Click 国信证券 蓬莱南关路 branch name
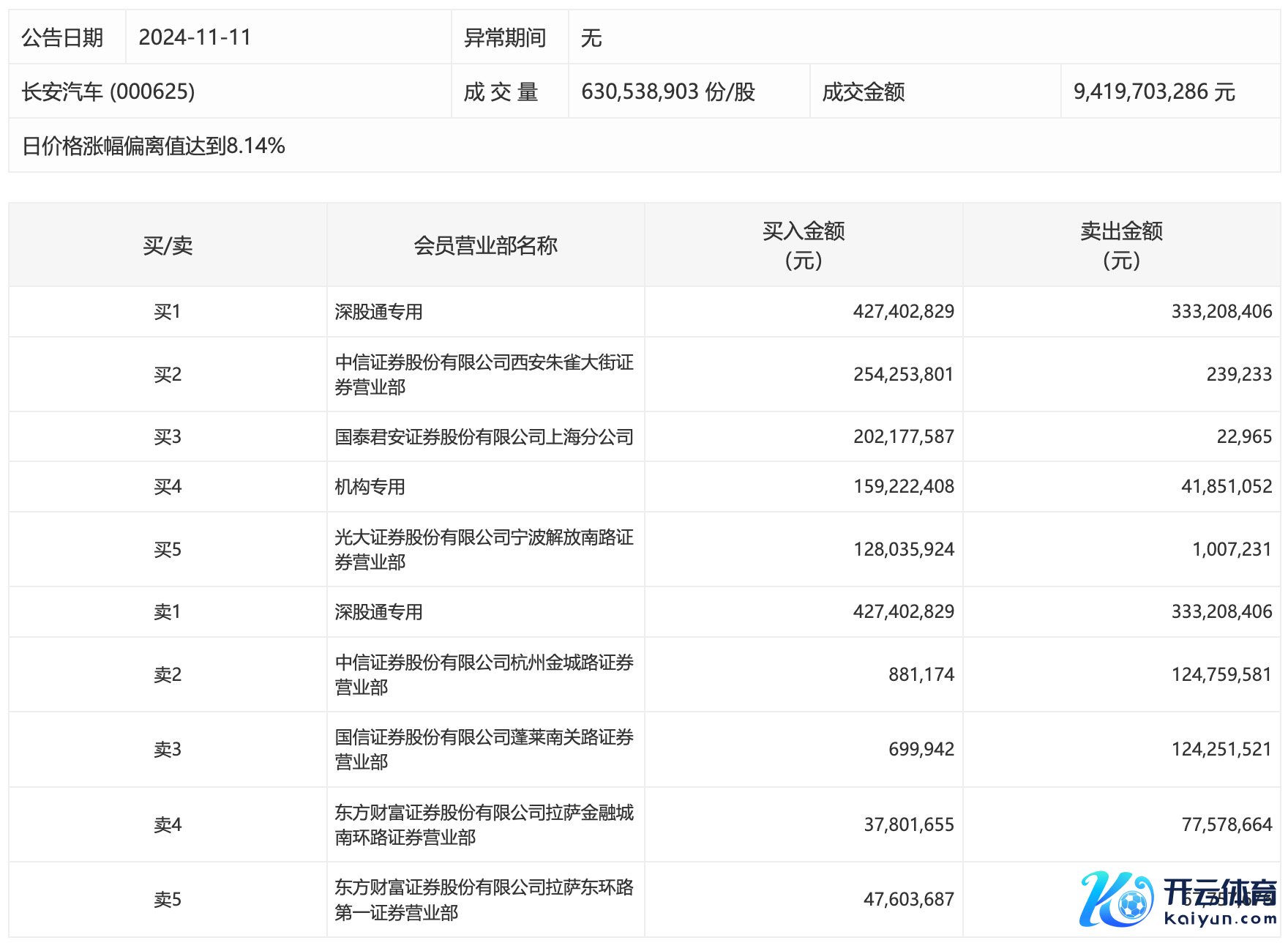 tap(484, 749)
